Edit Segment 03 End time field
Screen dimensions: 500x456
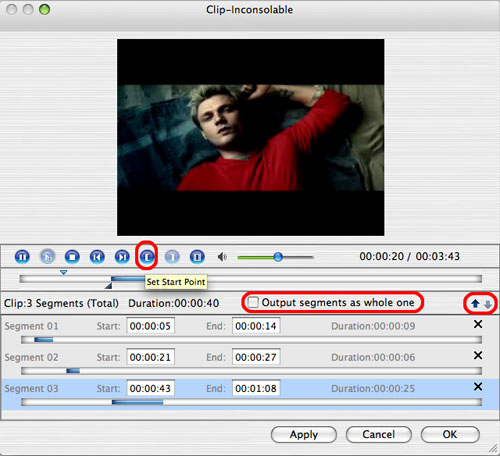256,388
